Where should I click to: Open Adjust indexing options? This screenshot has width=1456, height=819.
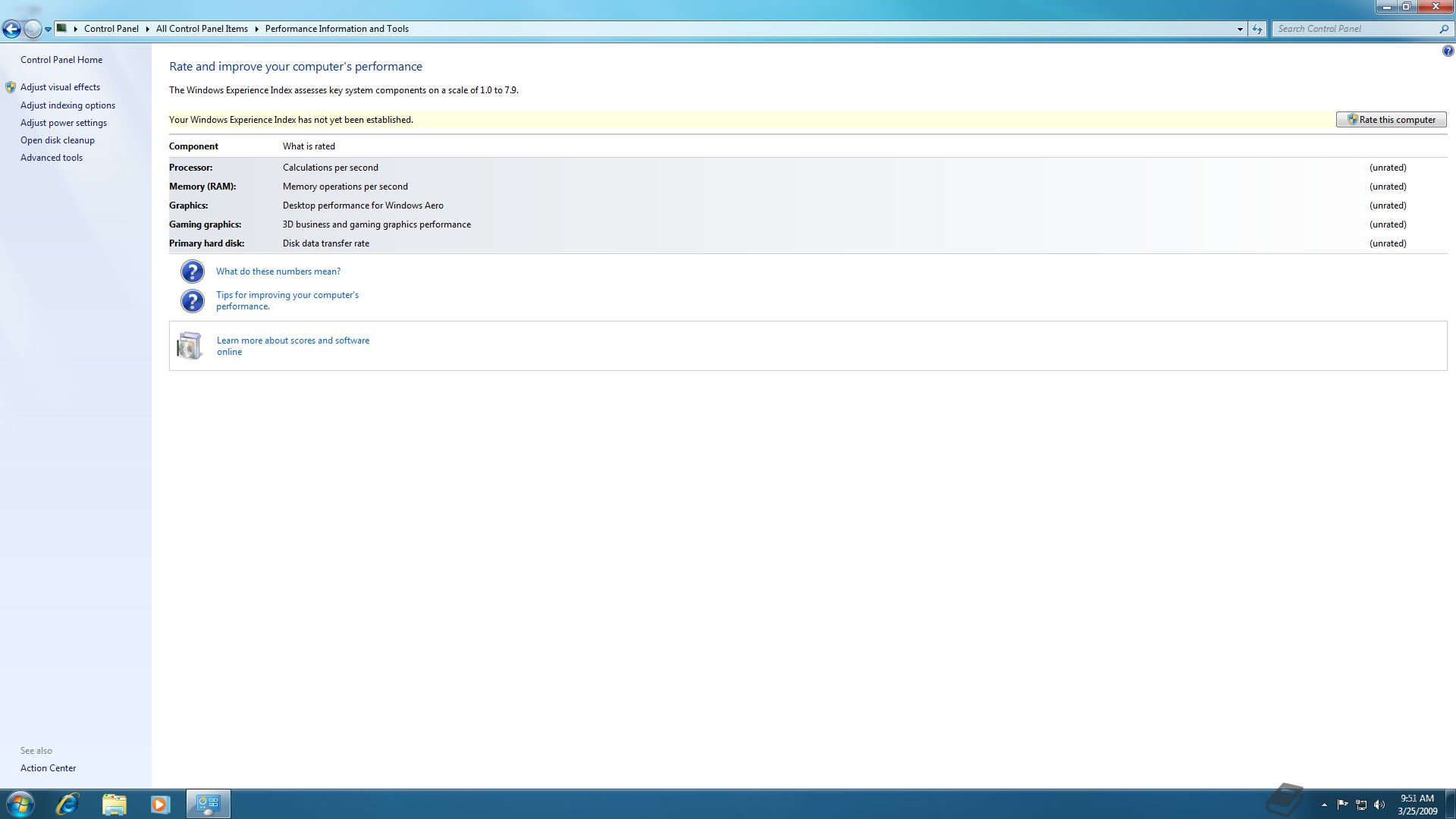(67, 105)
